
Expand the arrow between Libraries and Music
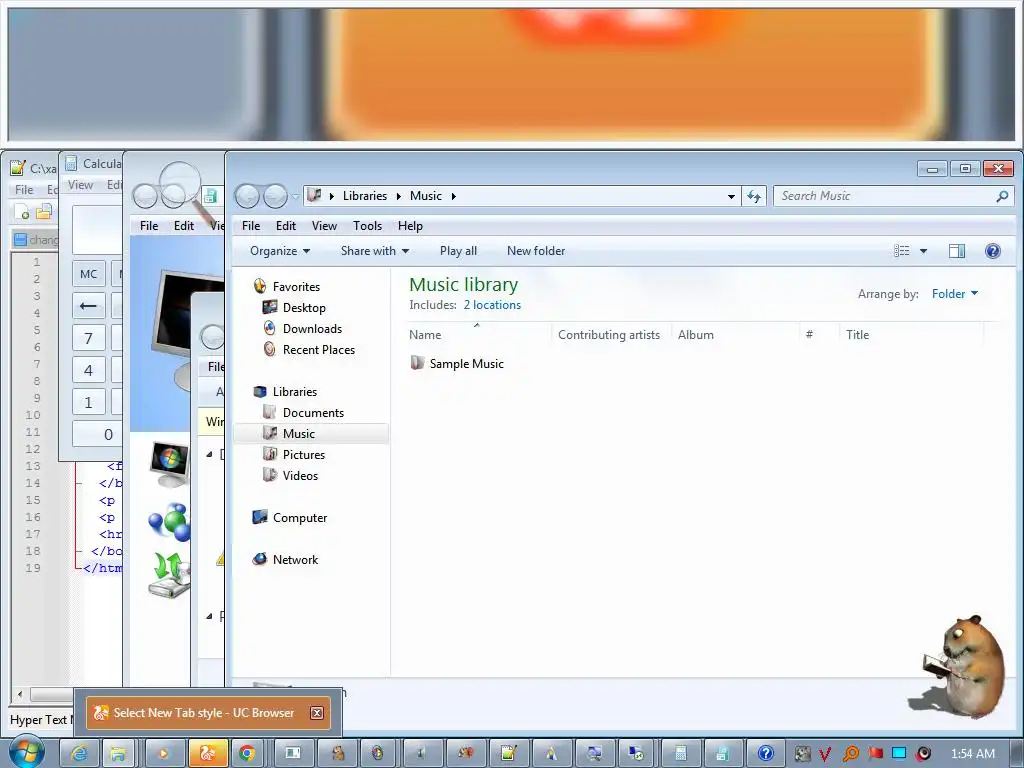(398, 196)
